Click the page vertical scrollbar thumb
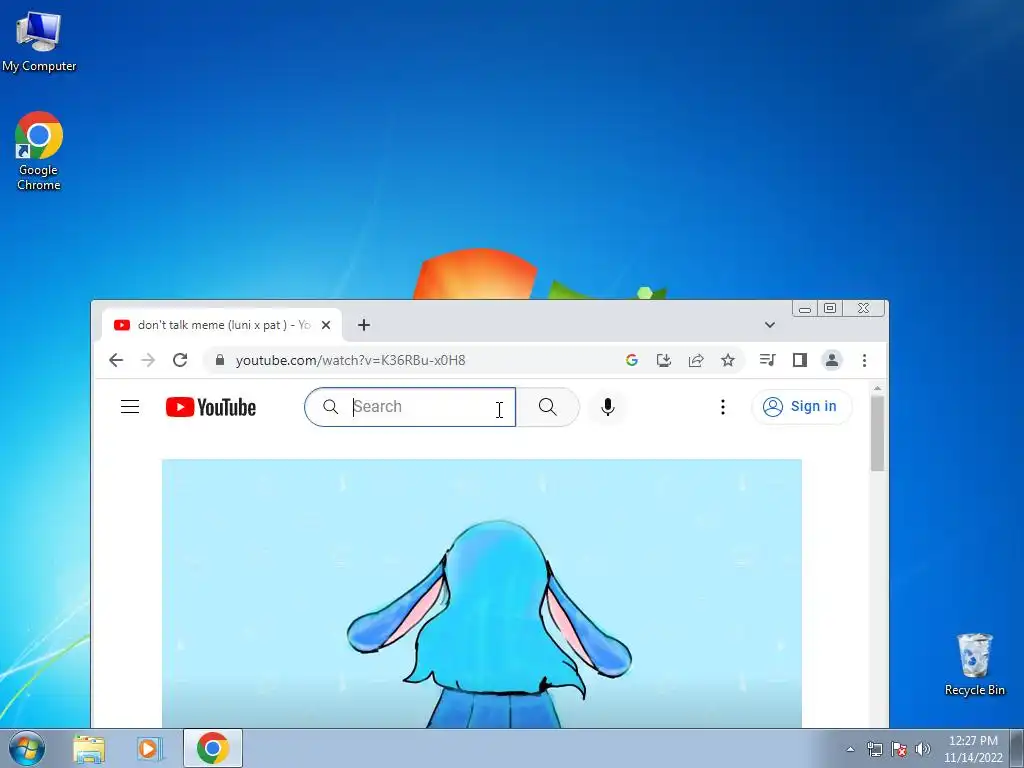 pos(877,432)
